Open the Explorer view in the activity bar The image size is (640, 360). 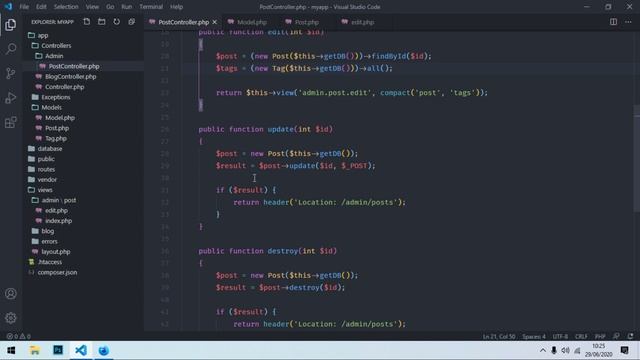(11, 24)
